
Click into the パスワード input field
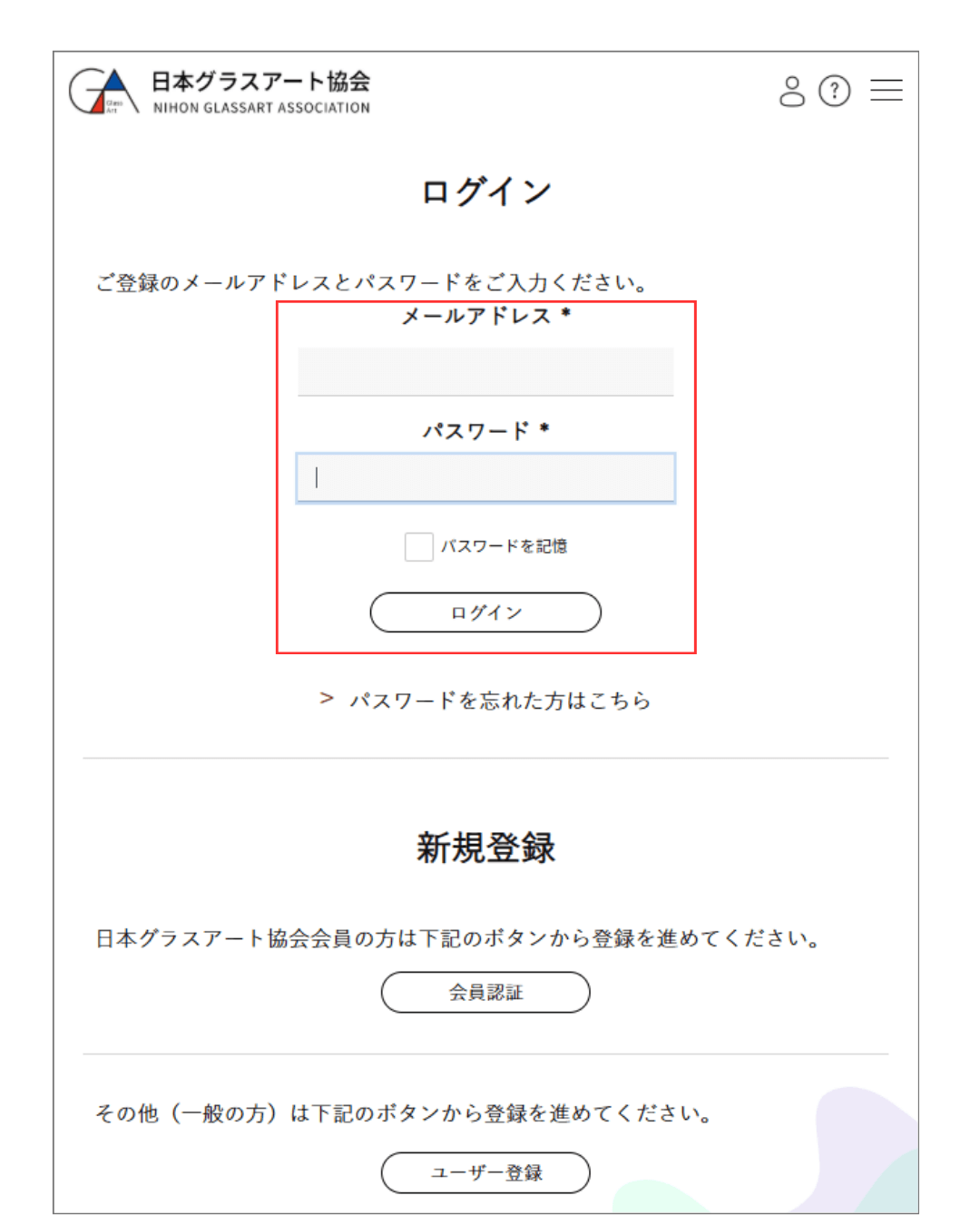485,477
